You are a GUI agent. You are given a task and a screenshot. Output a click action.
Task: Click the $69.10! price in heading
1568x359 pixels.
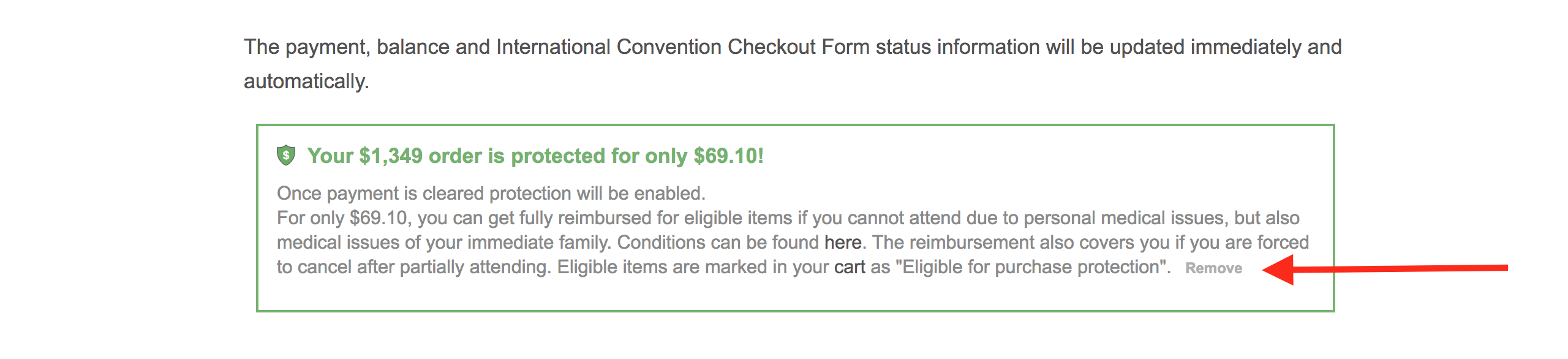click(728, 156)
